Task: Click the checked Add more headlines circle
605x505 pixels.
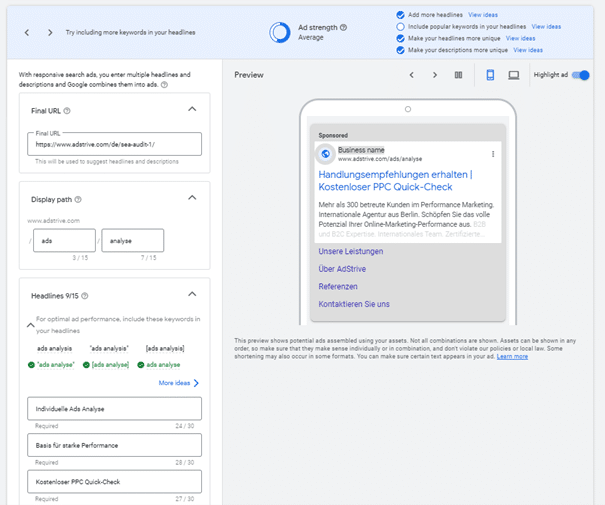Action: click(x=401, y=15)
